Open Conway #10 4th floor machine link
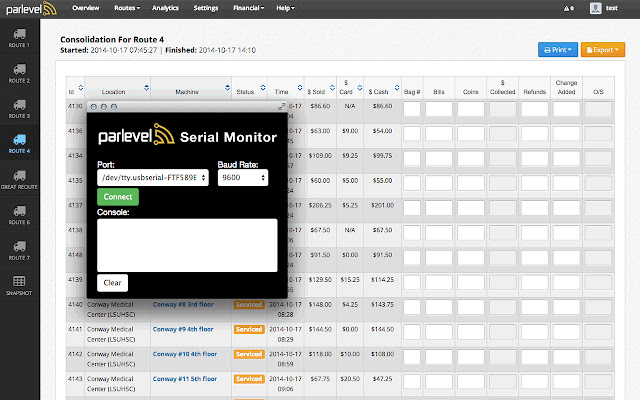 coord(185,354)
